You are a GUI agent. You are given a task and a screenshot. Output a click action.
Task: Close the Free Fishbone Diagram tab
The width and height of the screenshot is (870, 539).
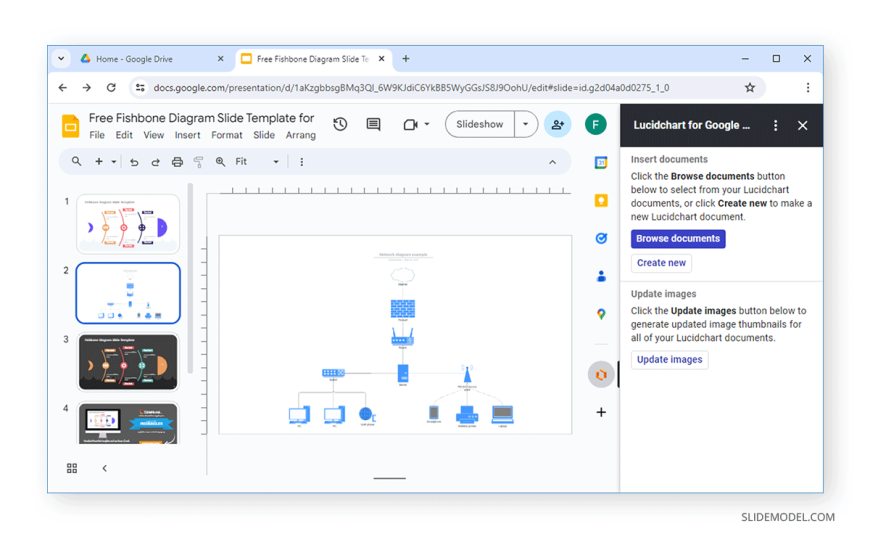click(382, 59)
